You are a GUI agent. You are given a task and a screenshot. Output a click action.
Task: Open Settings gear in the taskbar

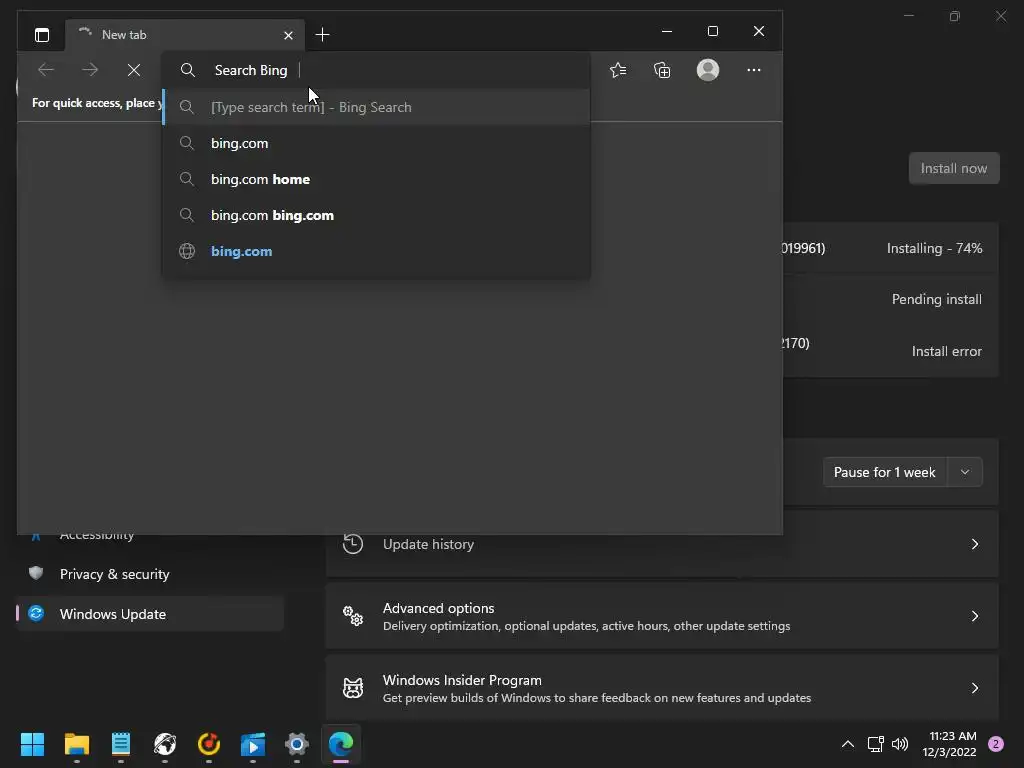(296, 744)
